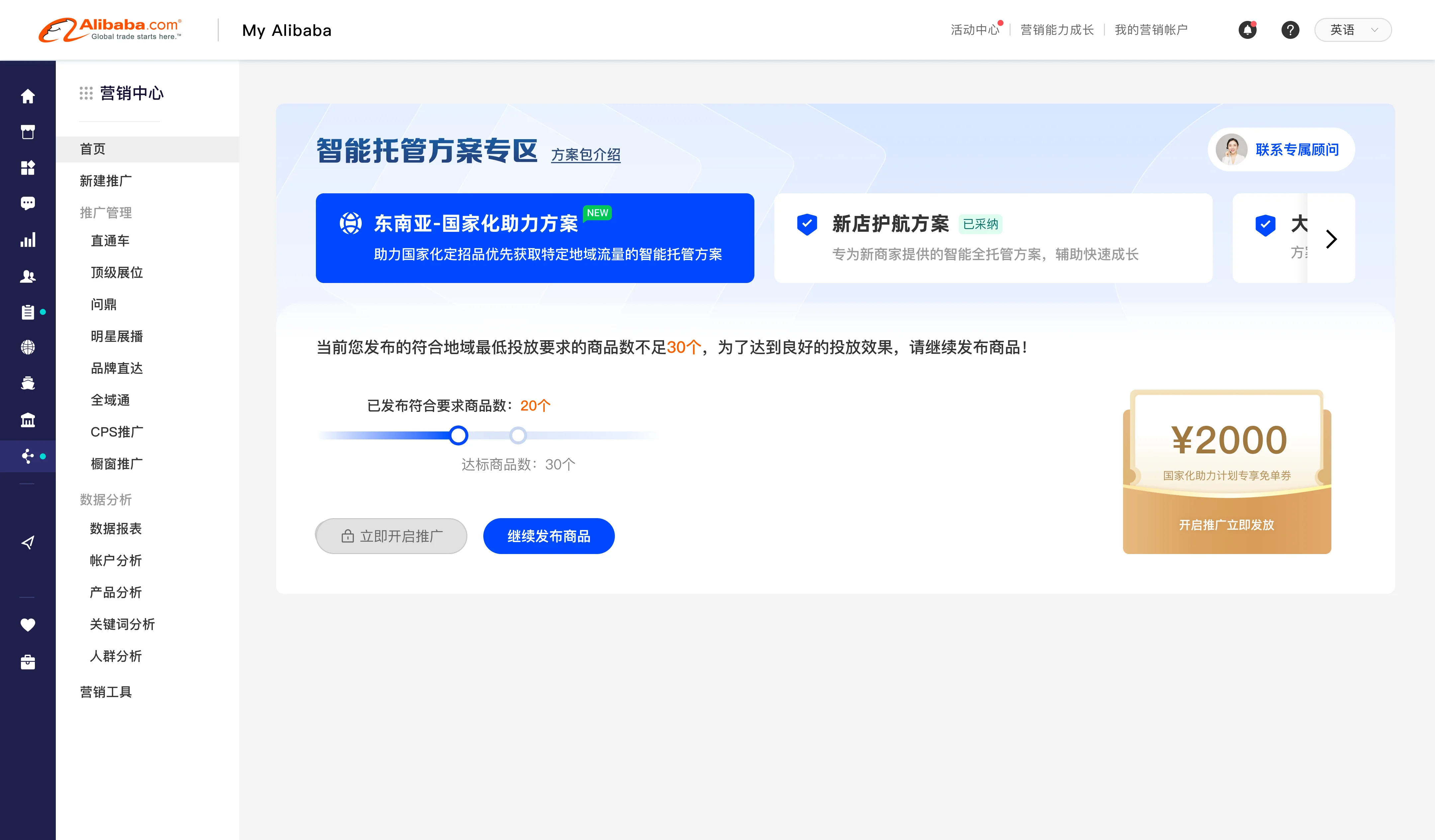Click the heart favorites icon in sidebar
Image resolution: width=1435 pixels, height=840 pixels.
pos(27,625)
